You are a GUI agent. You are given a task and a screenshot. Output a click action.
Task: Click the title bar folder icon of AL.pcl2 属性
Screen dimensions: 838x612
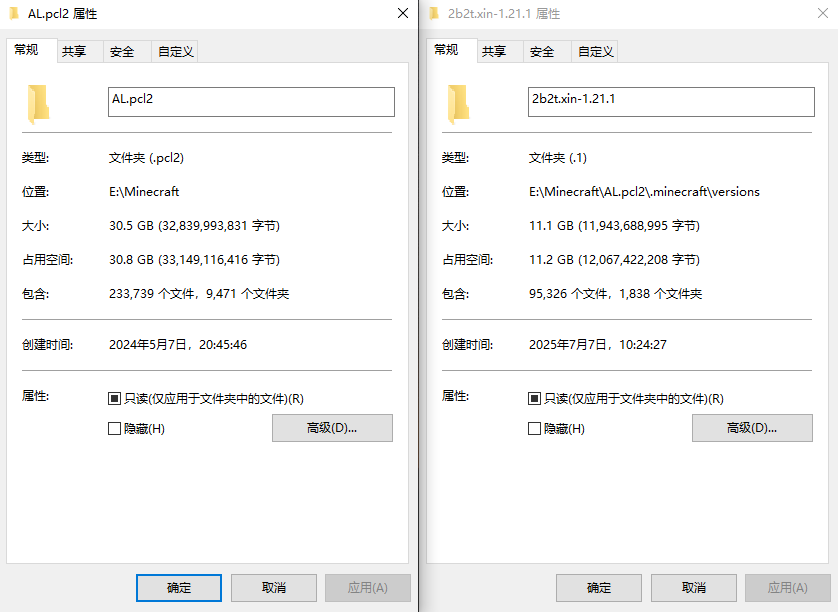pyautogui.click(x=15, y=14)
